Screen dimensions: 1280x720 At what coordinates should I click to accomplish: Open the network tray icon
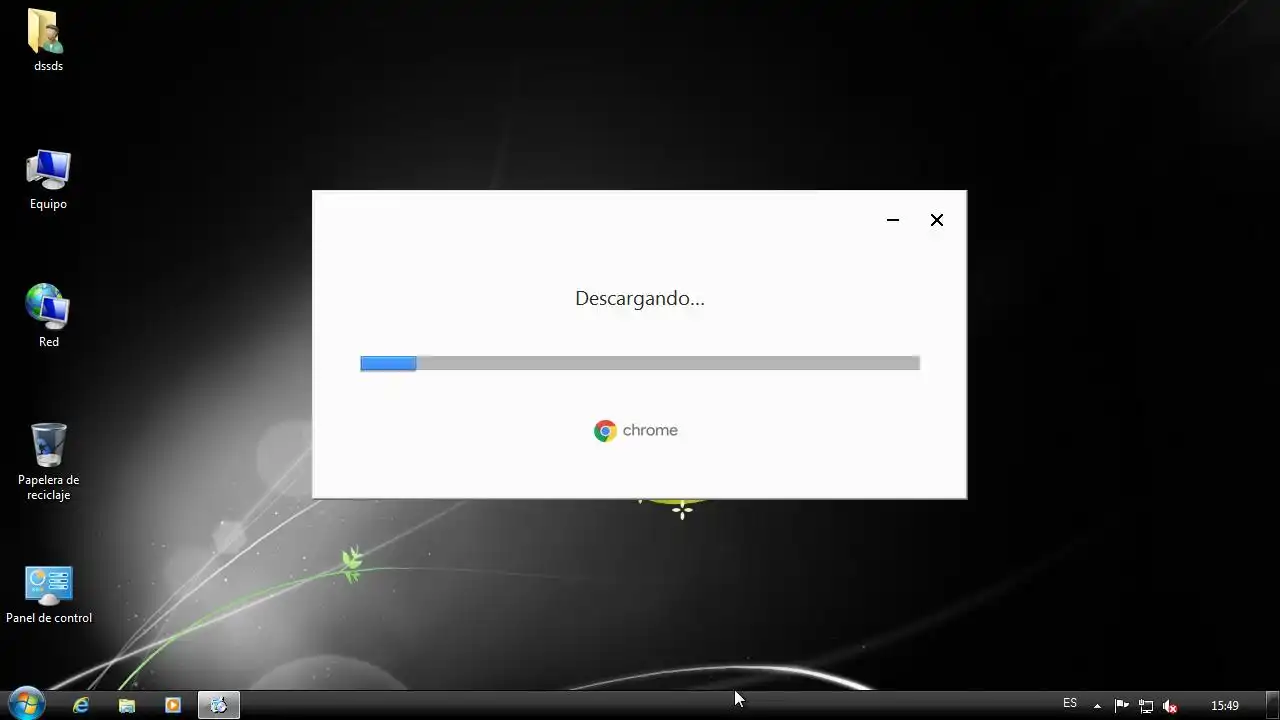[x=1146, y=705]
